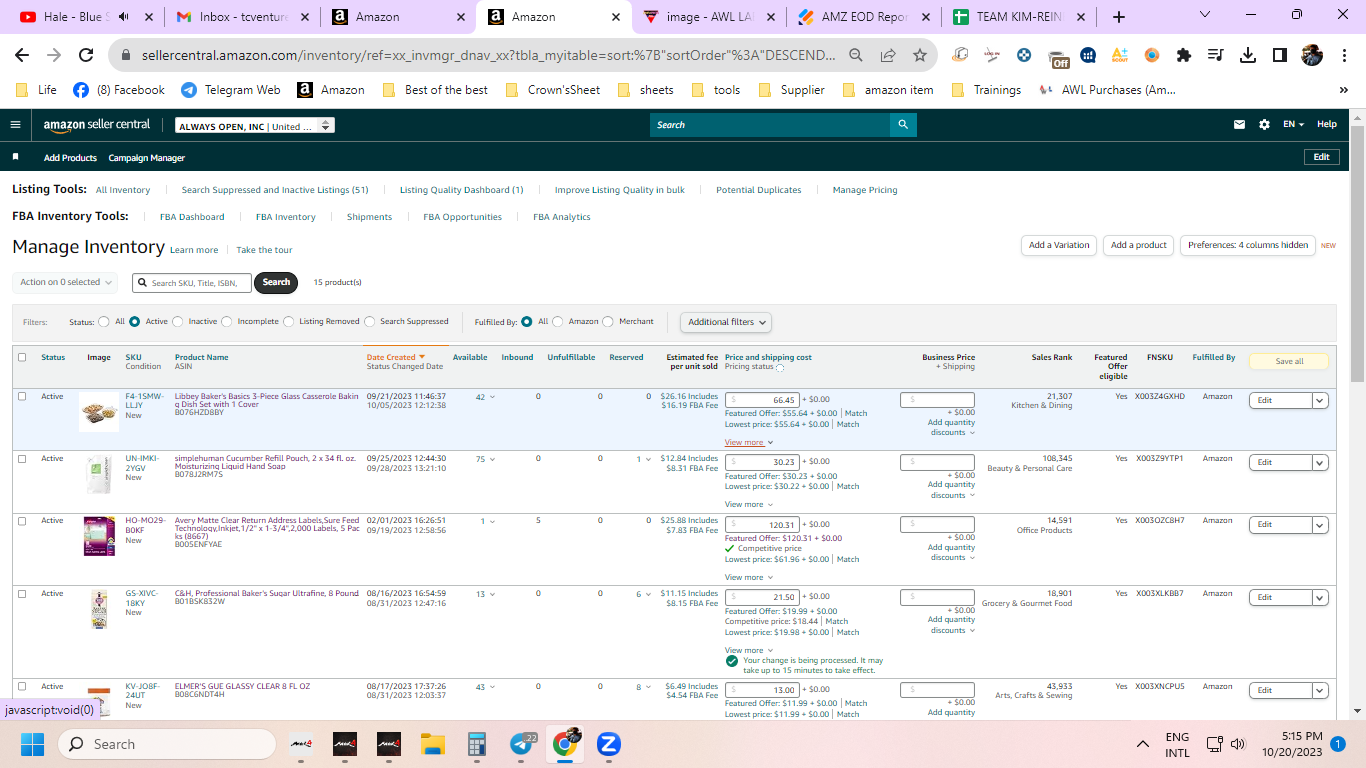This screenshot has height=768, width=1366.
Task: Open Edit dropdown arrow for simplehuman row
Action: tap(1320, 462)
